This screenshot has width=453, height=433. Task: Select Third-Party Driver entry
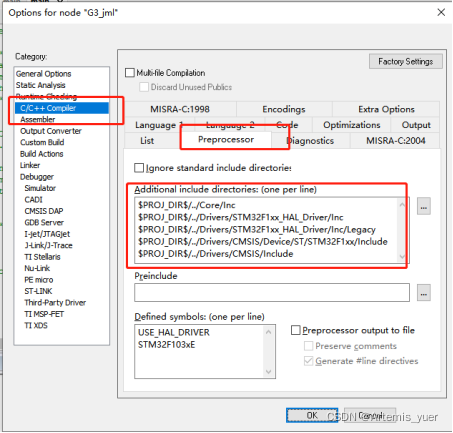55,303
